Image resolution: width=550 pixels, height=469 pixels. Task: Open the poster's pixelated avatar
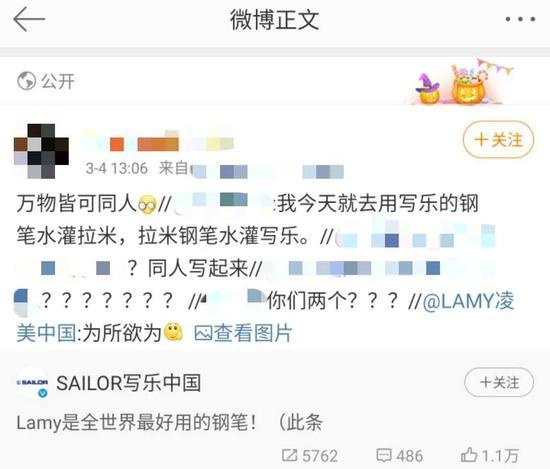click(41, 151)
